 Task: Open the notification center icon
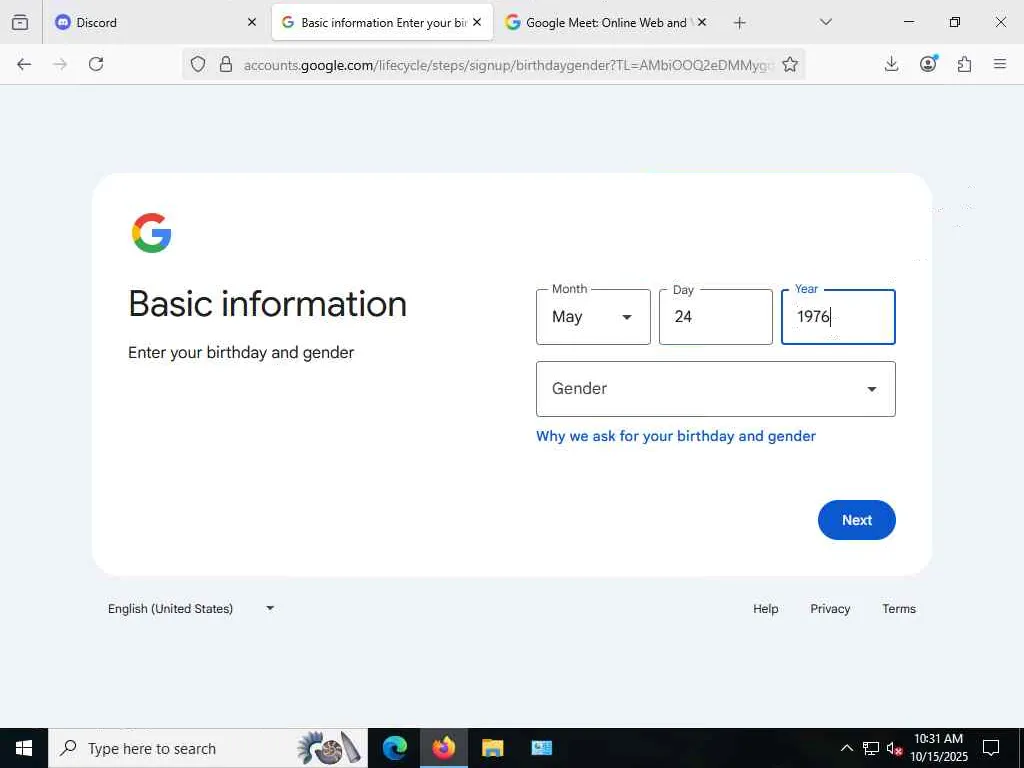[x=991, y=748]
